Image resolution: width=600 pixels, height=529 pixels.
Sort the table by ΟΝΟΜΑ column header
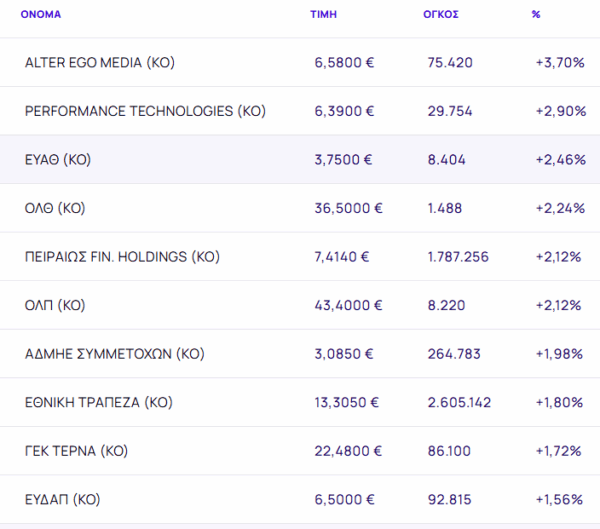(x=41, y=14)
